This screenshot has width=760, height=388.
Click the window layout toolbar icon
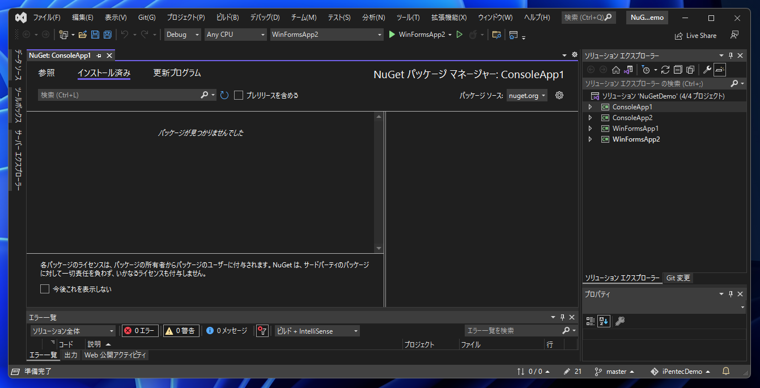point(514,35)
